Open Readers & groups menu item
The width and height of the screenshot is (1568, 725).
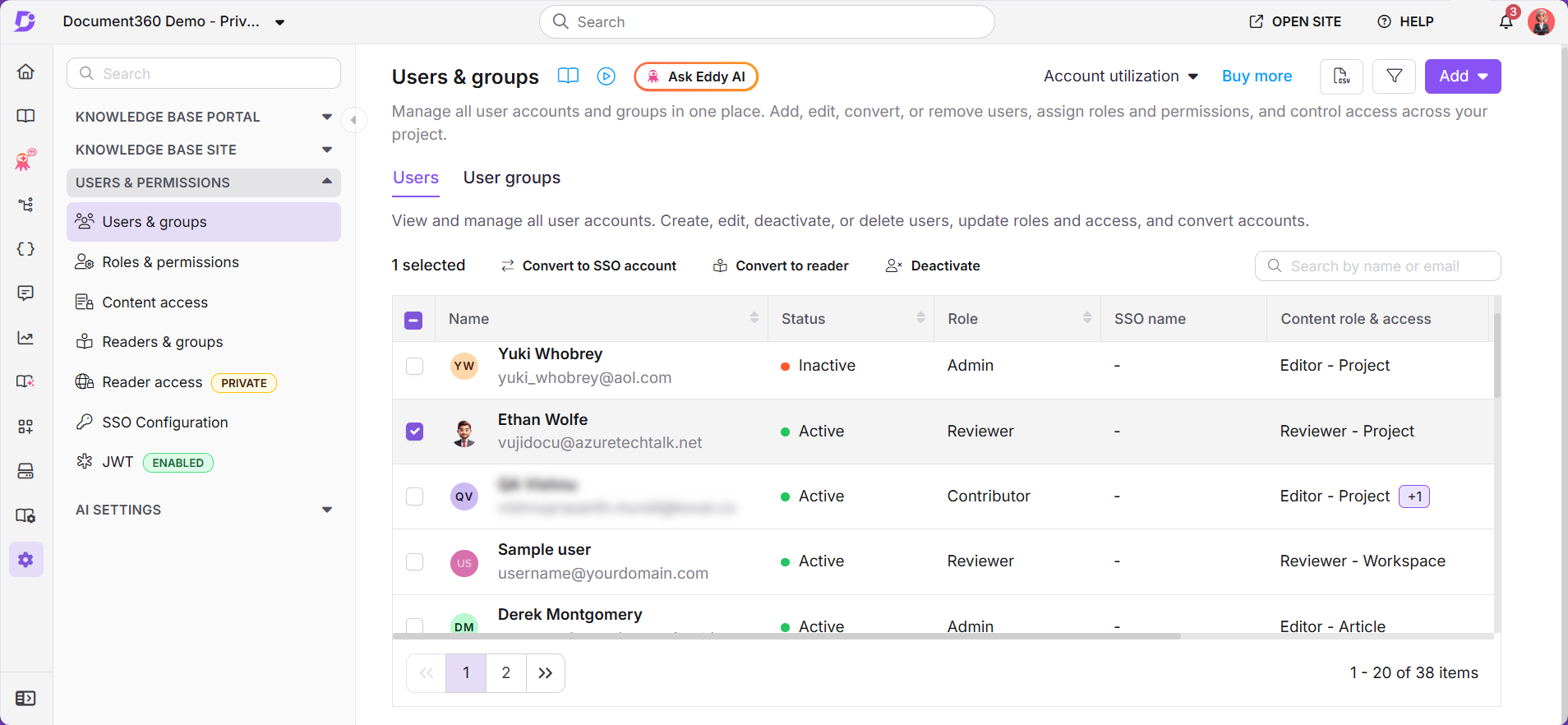(204, 342)
